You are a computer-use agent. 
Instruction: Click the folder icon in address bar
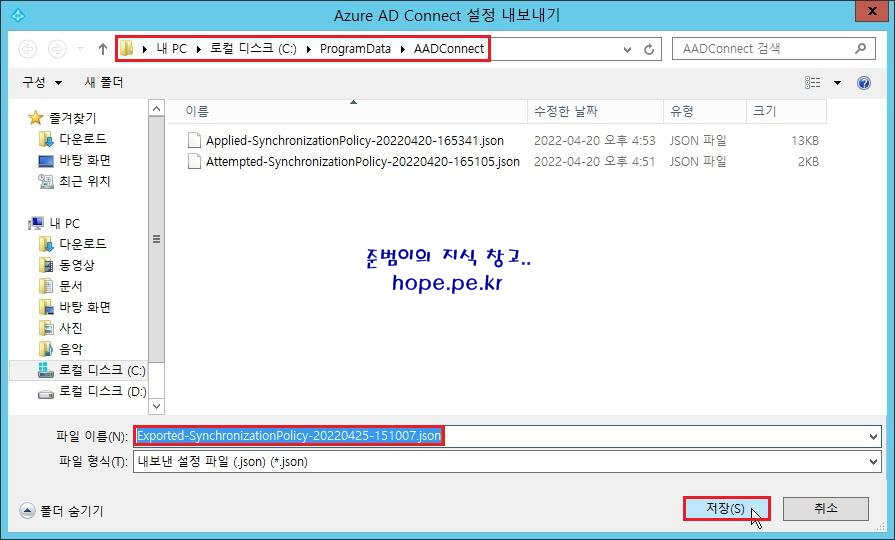pos(127,49)
